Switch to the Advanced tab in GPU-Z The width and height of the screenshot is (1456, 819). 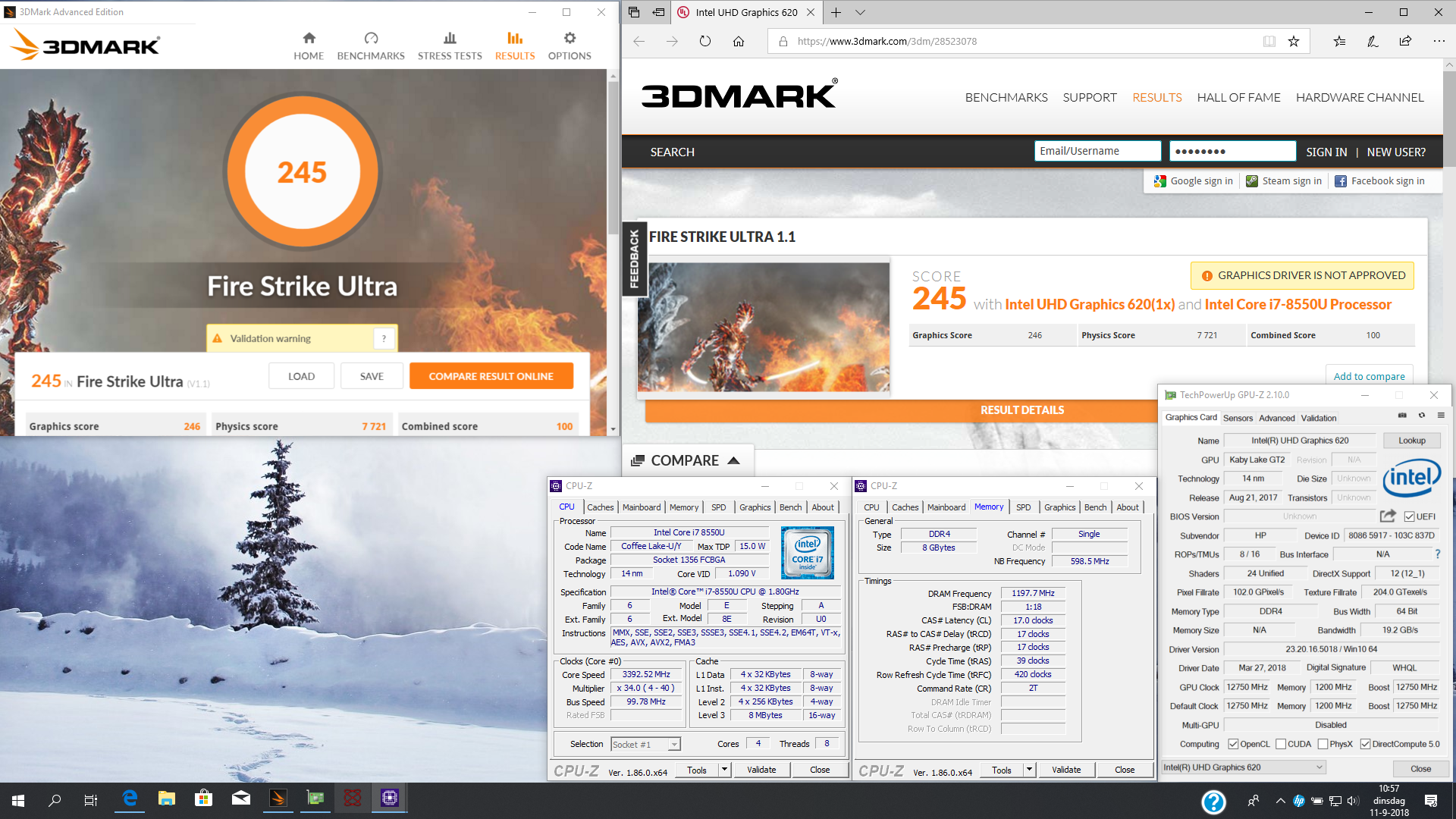pos(1277,418)
